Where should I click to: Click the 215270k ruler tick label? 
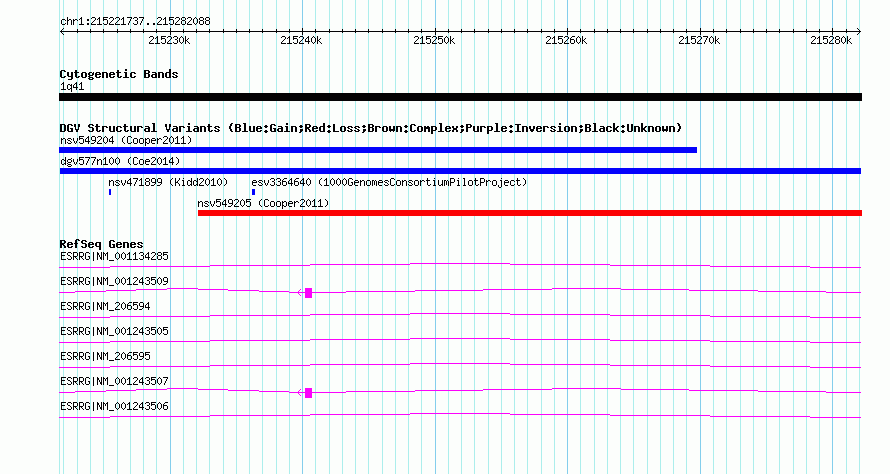pyautogui.click(x=699, y=40)
